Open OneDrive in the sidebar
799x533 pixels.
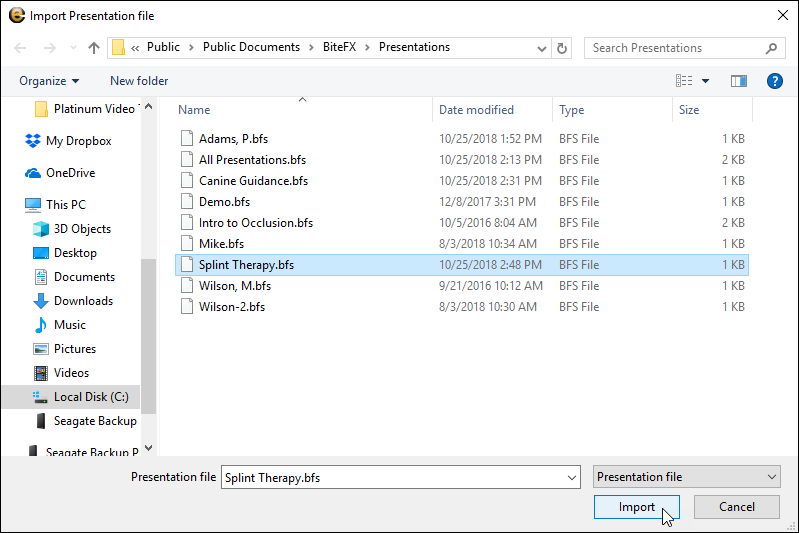[x=70, y=173]
